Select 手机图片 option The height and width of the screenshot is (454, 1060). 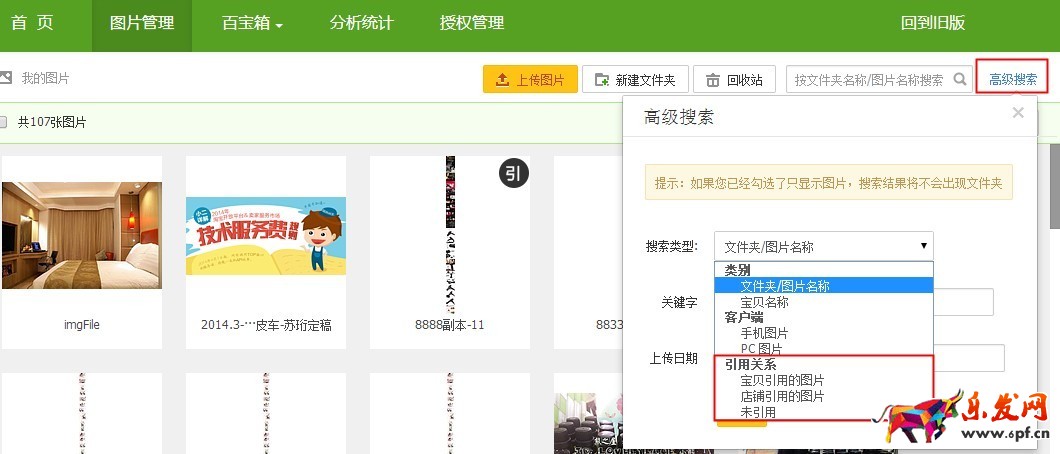[823, 333]
